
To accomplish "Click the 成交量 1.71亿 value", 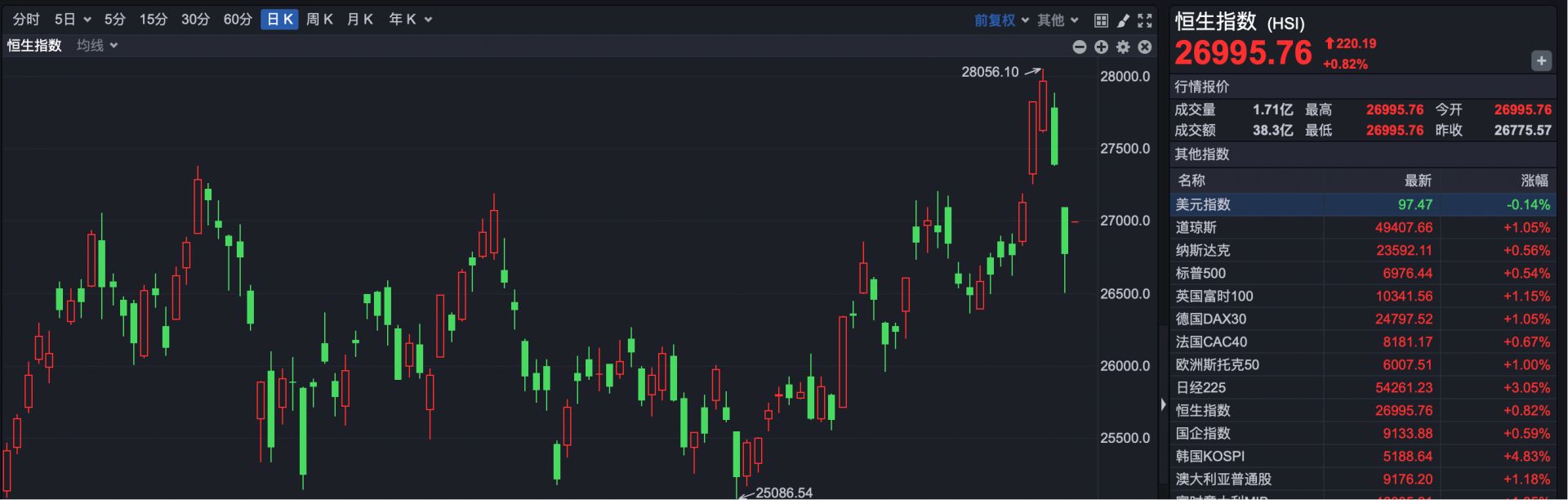I will [1272, 109].
